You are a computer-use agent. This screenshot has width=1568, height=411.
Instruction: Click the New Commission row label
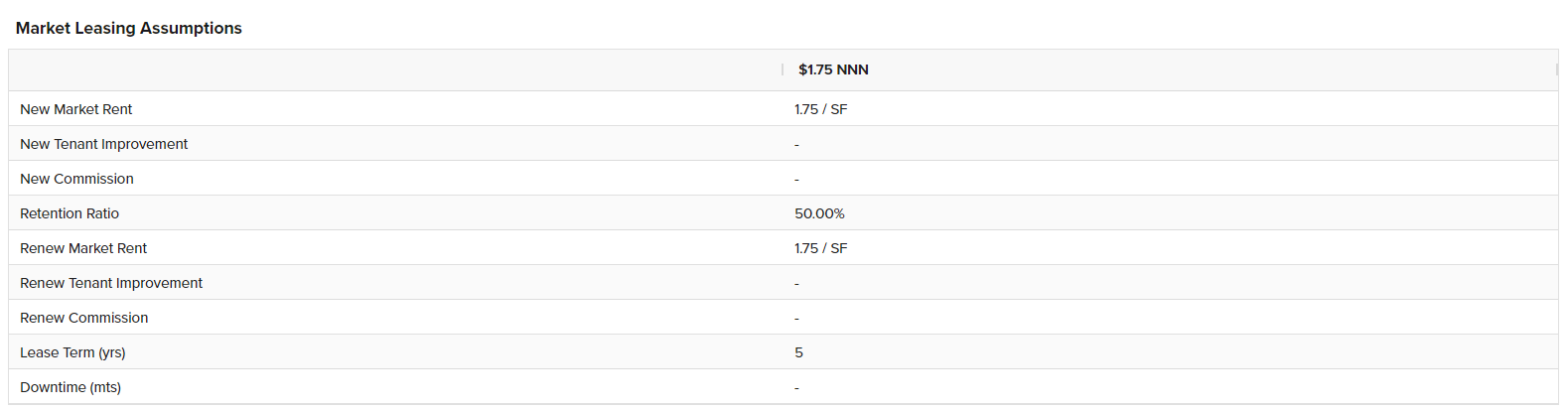76,179
